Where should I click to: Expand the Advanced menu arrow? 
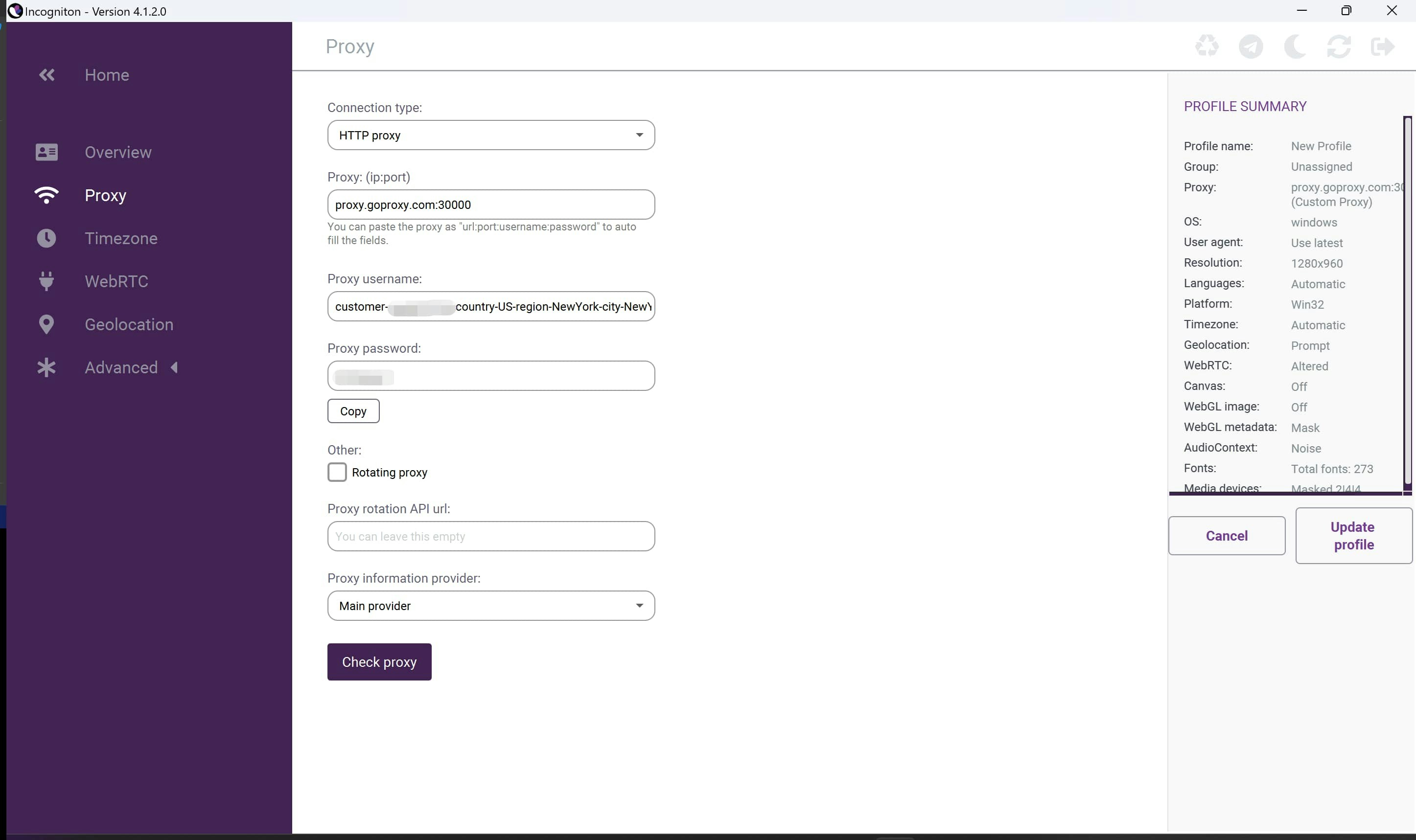tap(174, 367)
